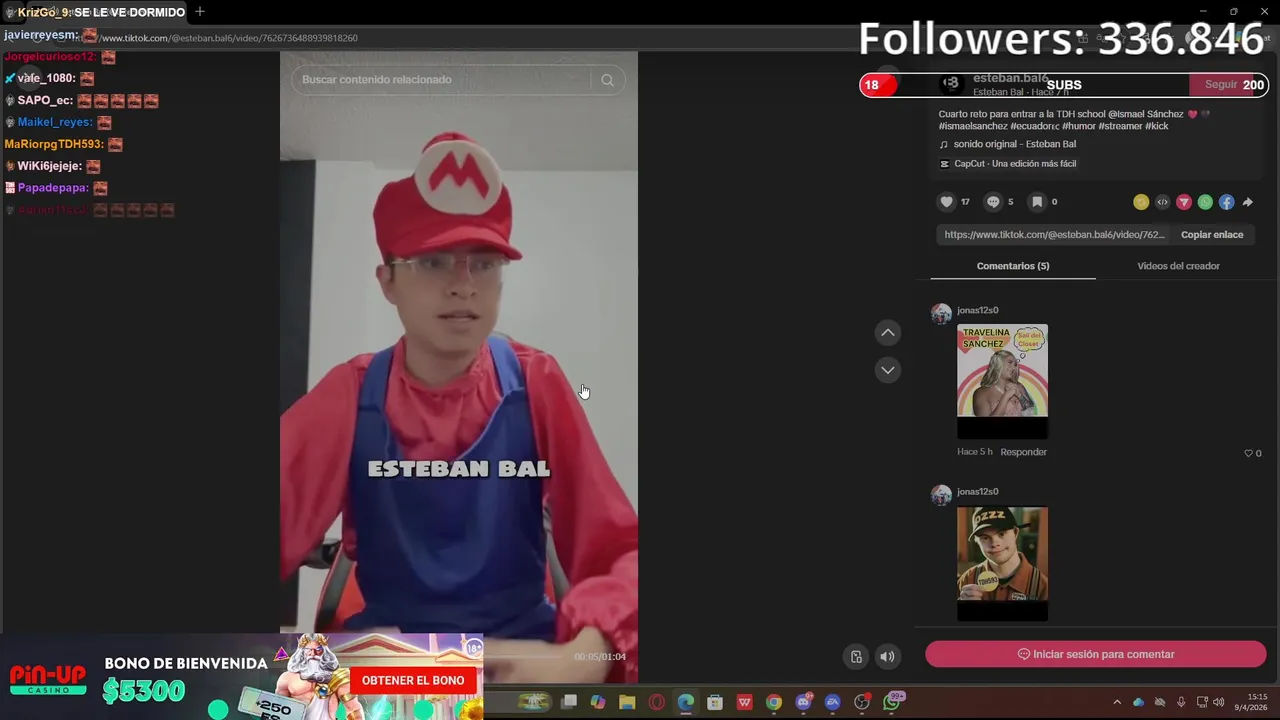Open Discord from the taskbar
1280x720 pixels.
coord(803,702)
